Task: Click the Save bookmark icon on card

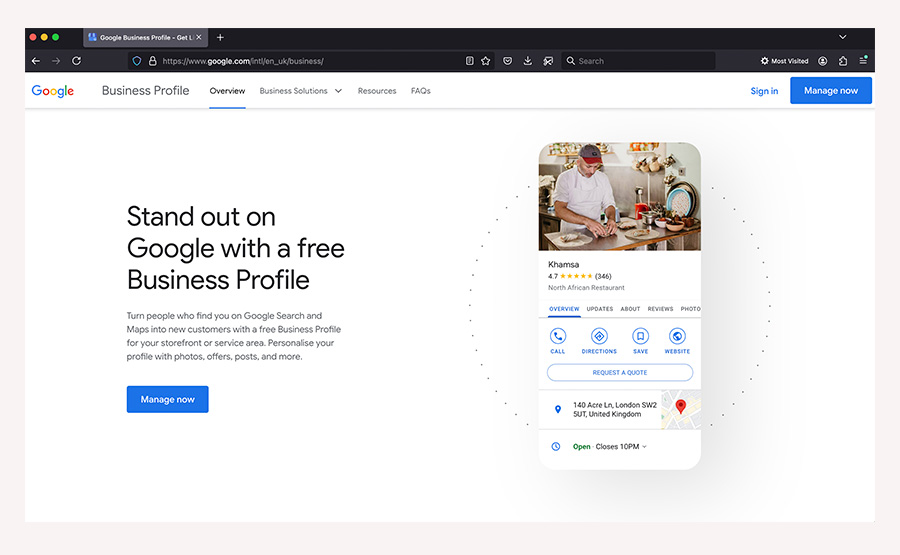Action: pyautogui.click(x=641, y=336)
